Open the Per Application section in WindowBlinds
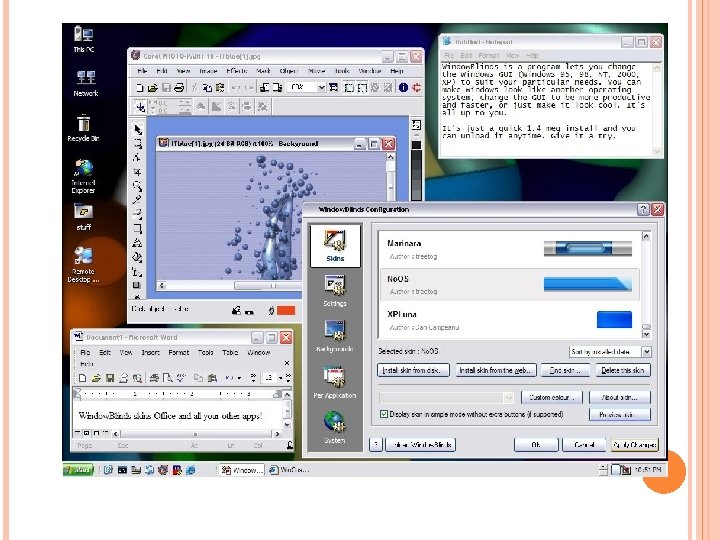The width and height of the screenshot is (720, 540). pyautogui.click(x=335, y=382)
